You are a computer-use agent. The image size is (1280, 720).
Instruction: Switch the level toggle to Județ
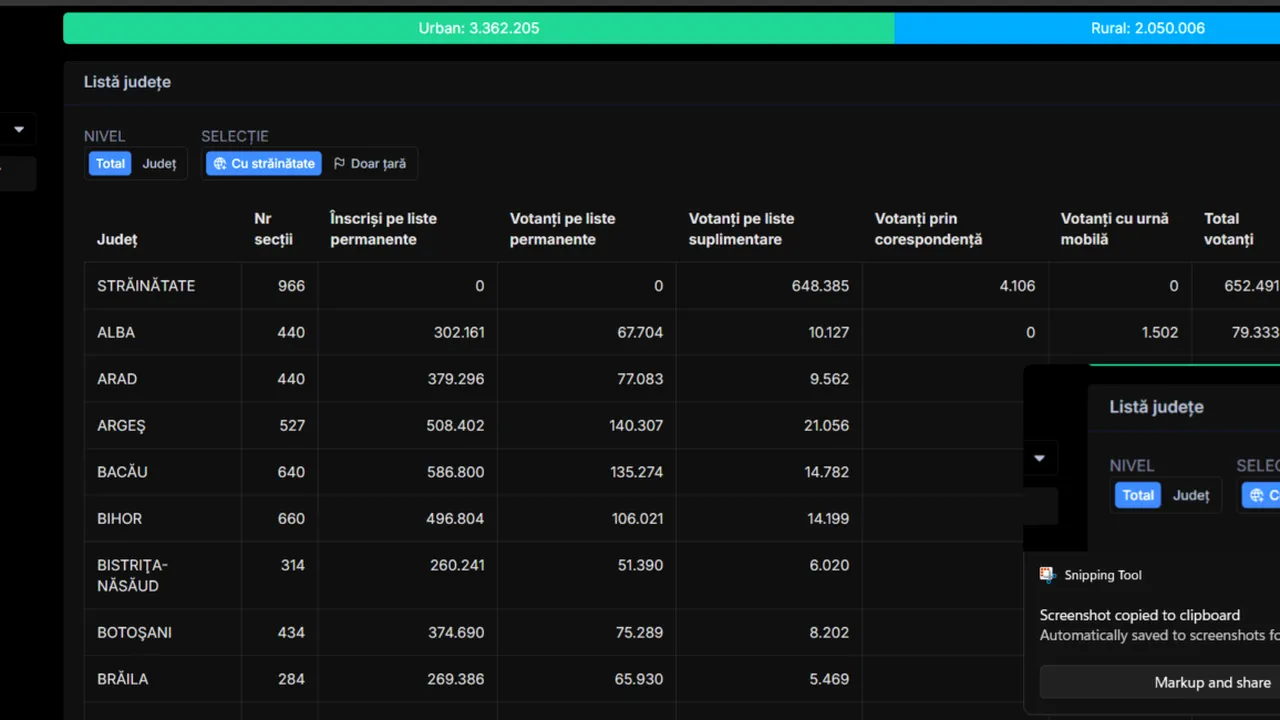159,164
